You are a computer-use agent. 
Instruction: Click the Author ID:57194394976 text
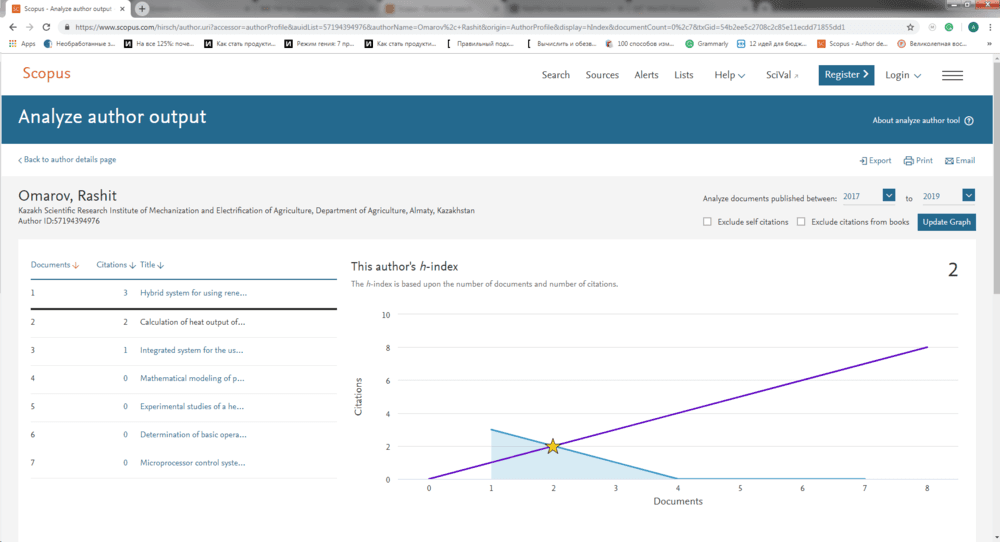pyautogui.click(x=59, y=221)
